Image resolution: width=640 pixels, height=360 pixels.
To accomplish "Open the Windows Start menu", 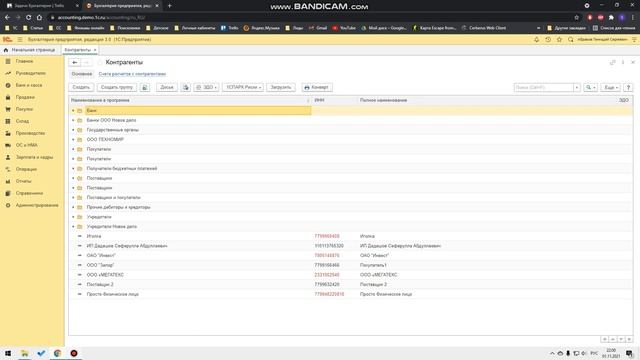I will [8, 353].
